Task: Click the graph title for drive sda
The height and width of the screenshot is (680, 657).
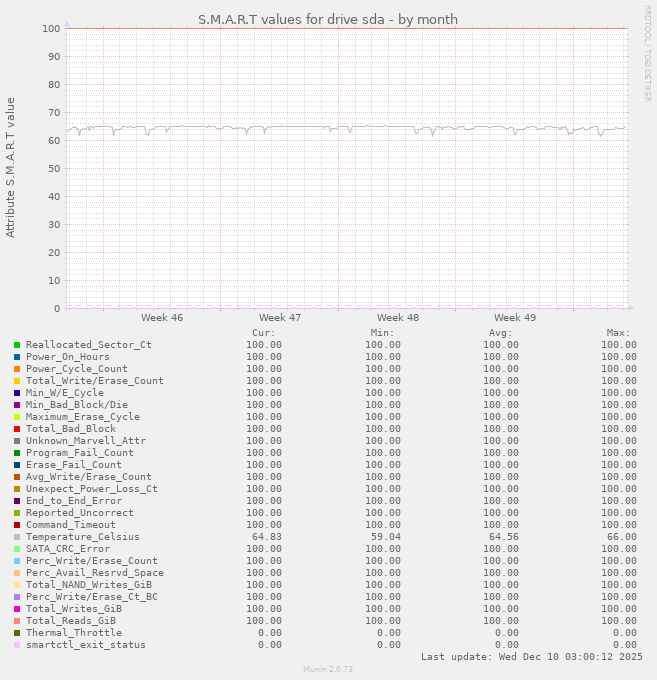Action: [328, 19]
